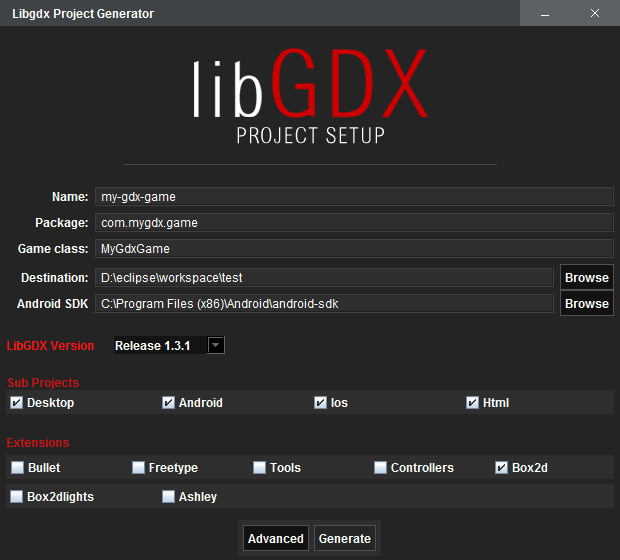620x560 pixels.
Task: Toggle the Desktop sub project checkbox
Action: pyautogui.click(x=17, y=403)
